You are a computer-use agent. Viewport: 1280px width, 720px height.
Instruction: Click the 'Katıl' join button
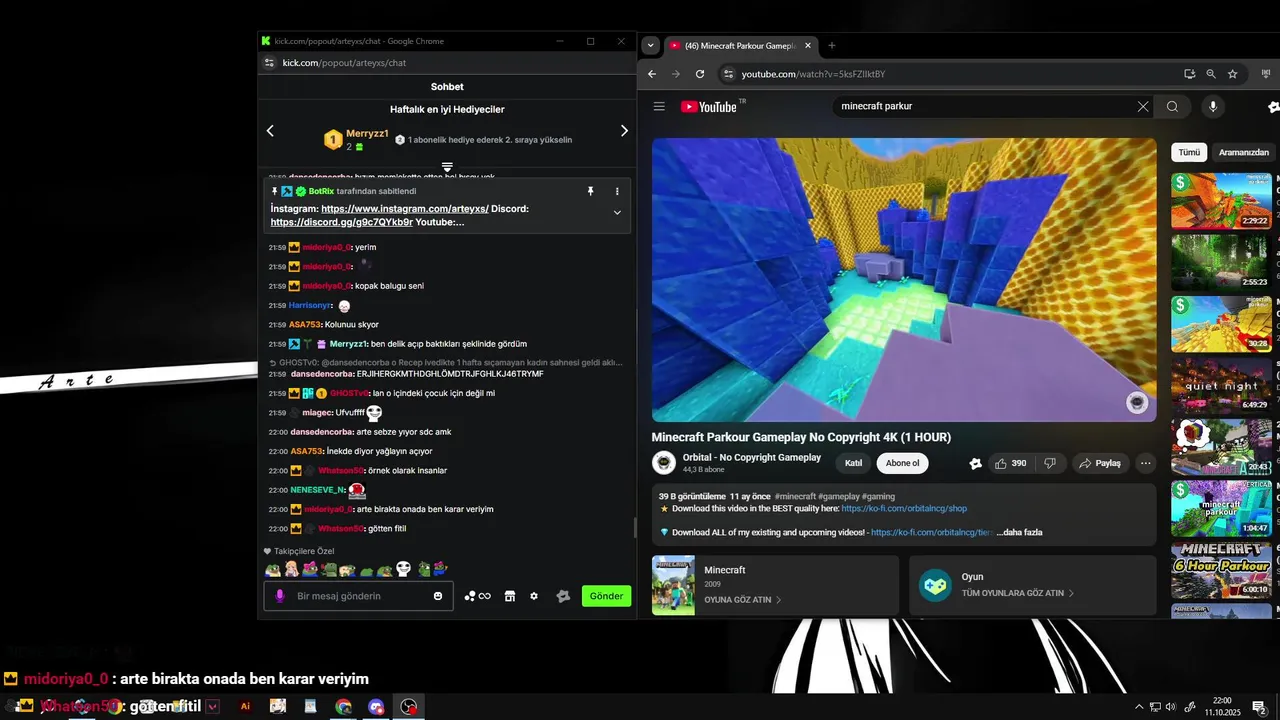coord(853,463)
